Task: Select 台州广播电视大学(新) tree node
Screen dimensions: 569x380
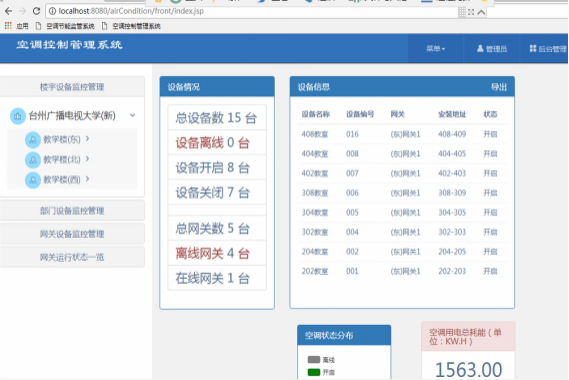Action: point(72,116)
